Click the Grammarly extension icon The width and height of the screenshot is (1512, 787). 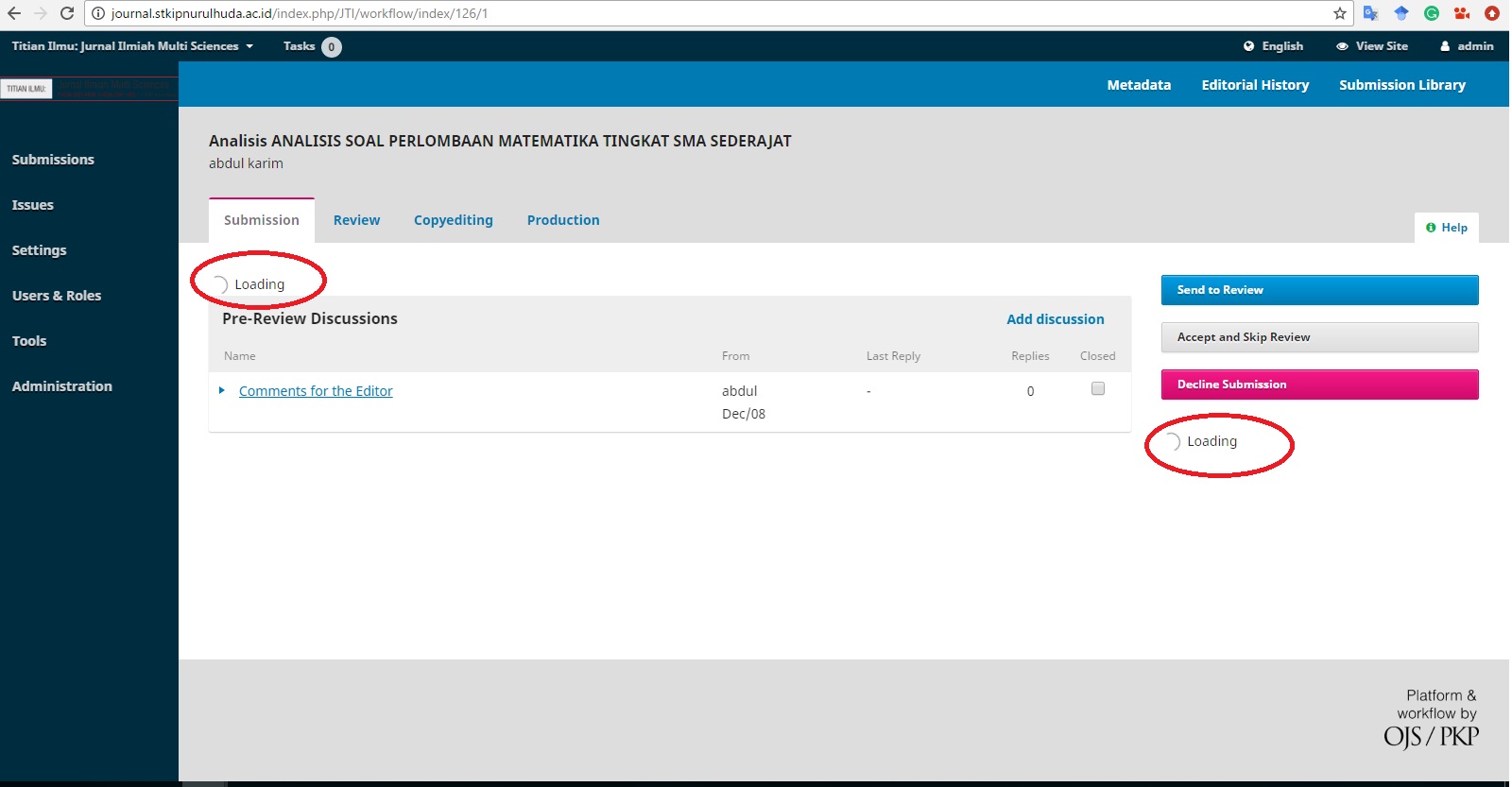(x=1432, y=13)
